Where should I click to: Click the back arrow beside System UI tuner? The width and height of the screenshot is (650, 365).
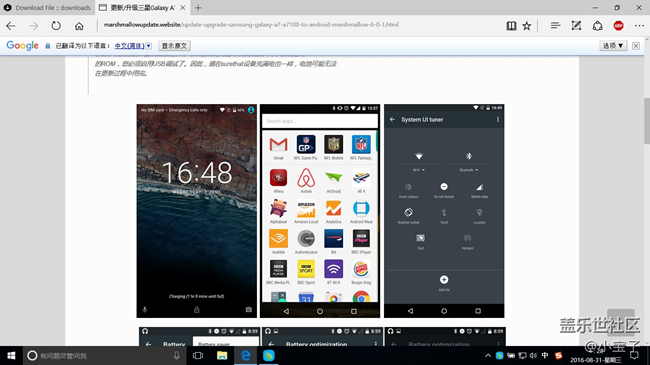pos(392,119)
